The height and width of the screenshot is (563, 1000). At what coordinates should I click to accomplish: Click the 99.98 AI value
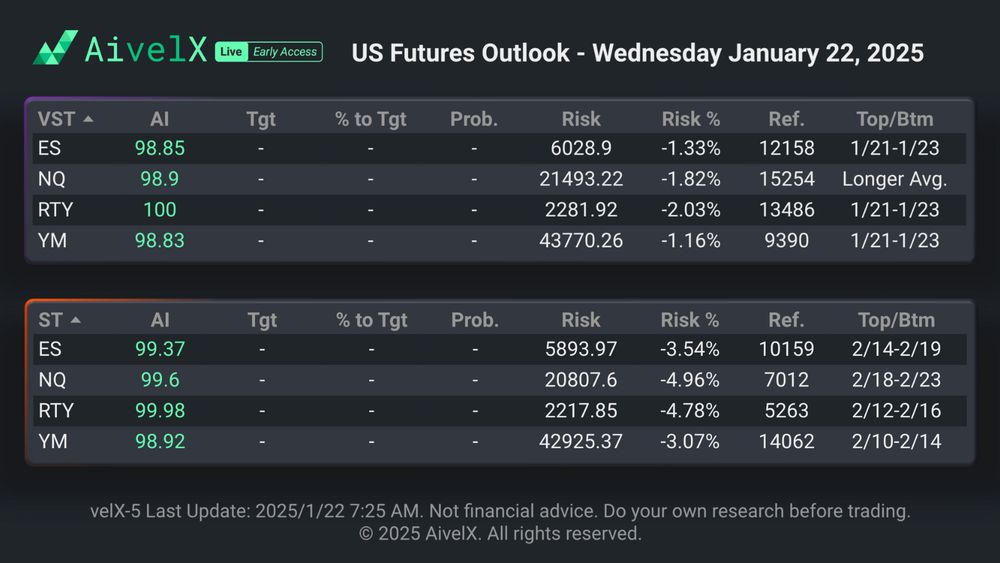pyautogui.click(x=160, y=411)
